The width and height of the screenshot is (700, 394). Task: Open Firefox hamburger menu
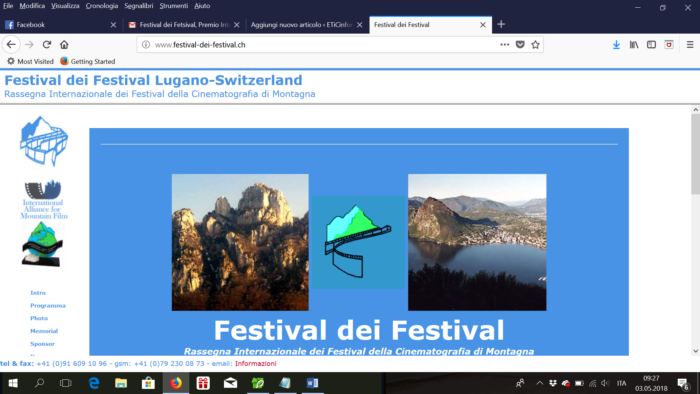click(690, 45)
